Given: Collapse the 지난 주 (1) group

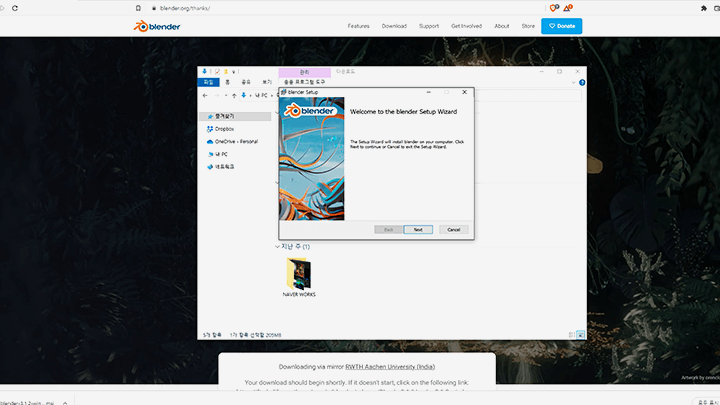Looking at the screenshot, I should [277, 247].
